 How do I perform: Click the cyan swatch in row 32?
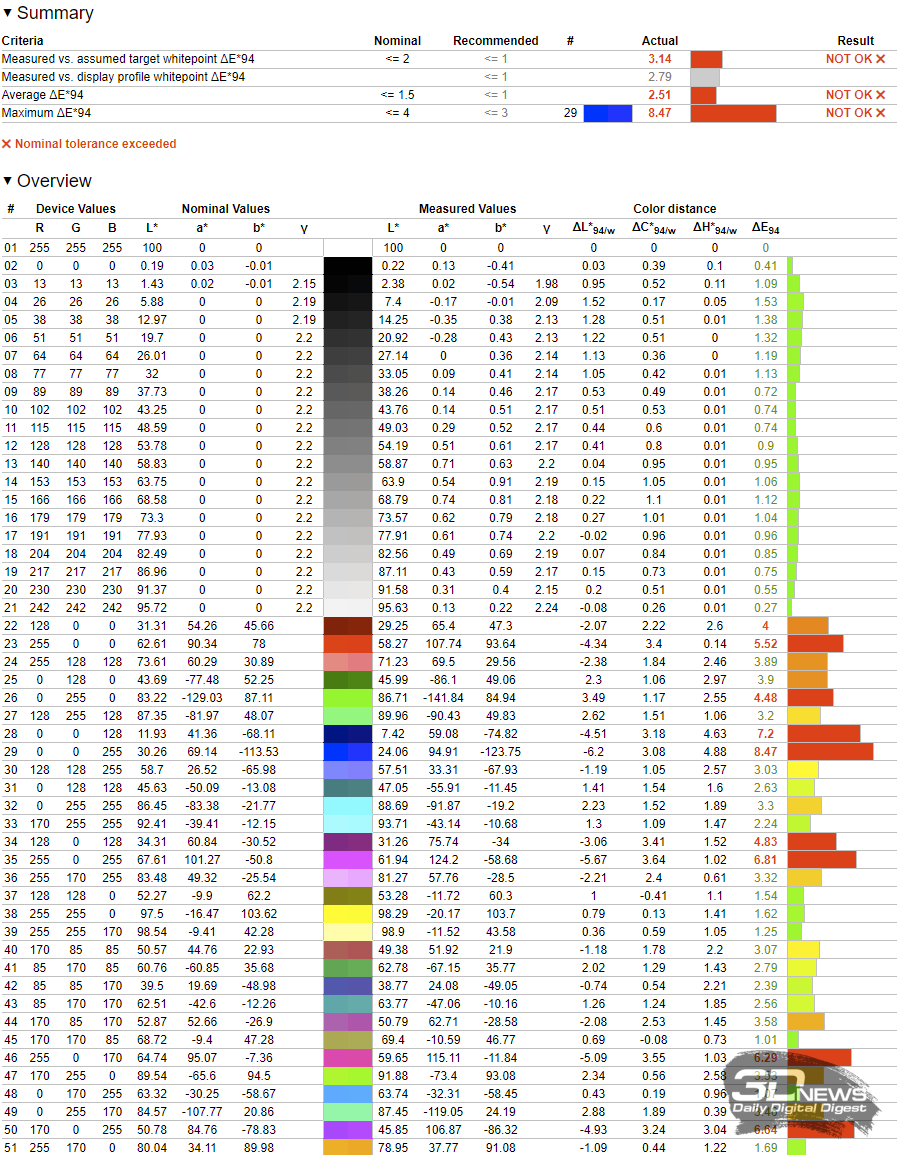coord(347,806)
